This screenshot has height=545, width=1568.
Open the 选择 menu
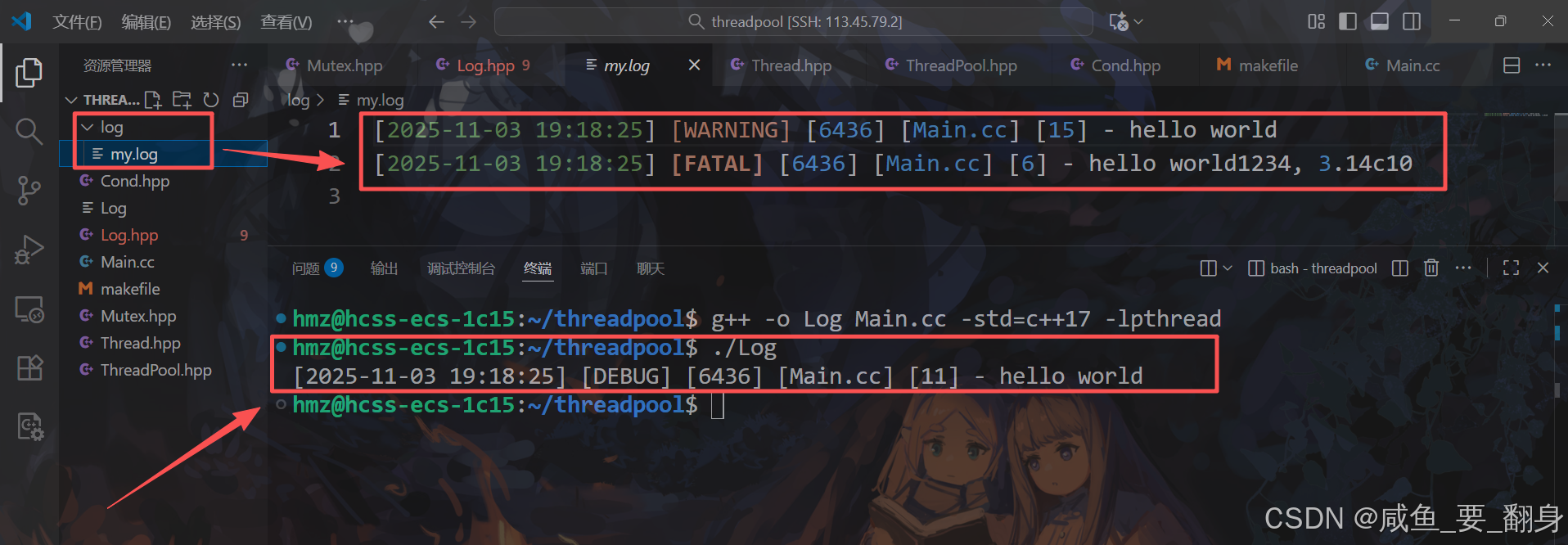tap(215, 22)
